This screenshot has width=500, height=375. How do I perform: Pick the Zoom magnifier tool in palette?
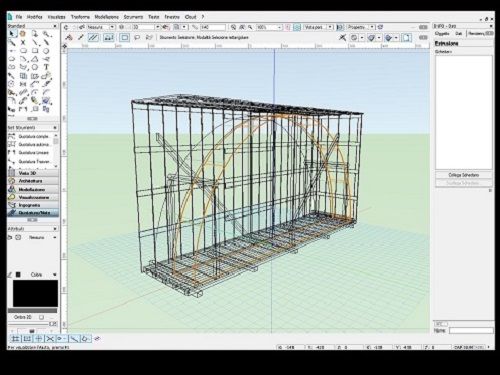46,34
